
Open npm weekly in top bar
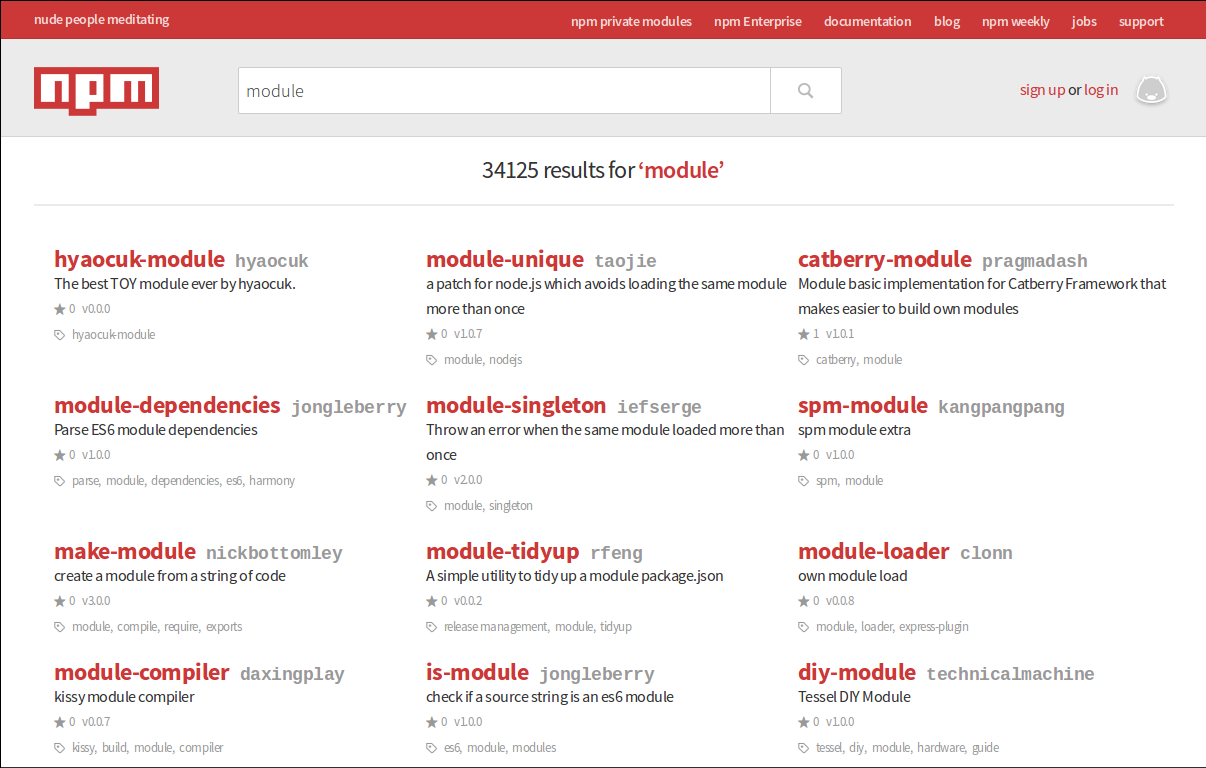tap(1016, 21)
